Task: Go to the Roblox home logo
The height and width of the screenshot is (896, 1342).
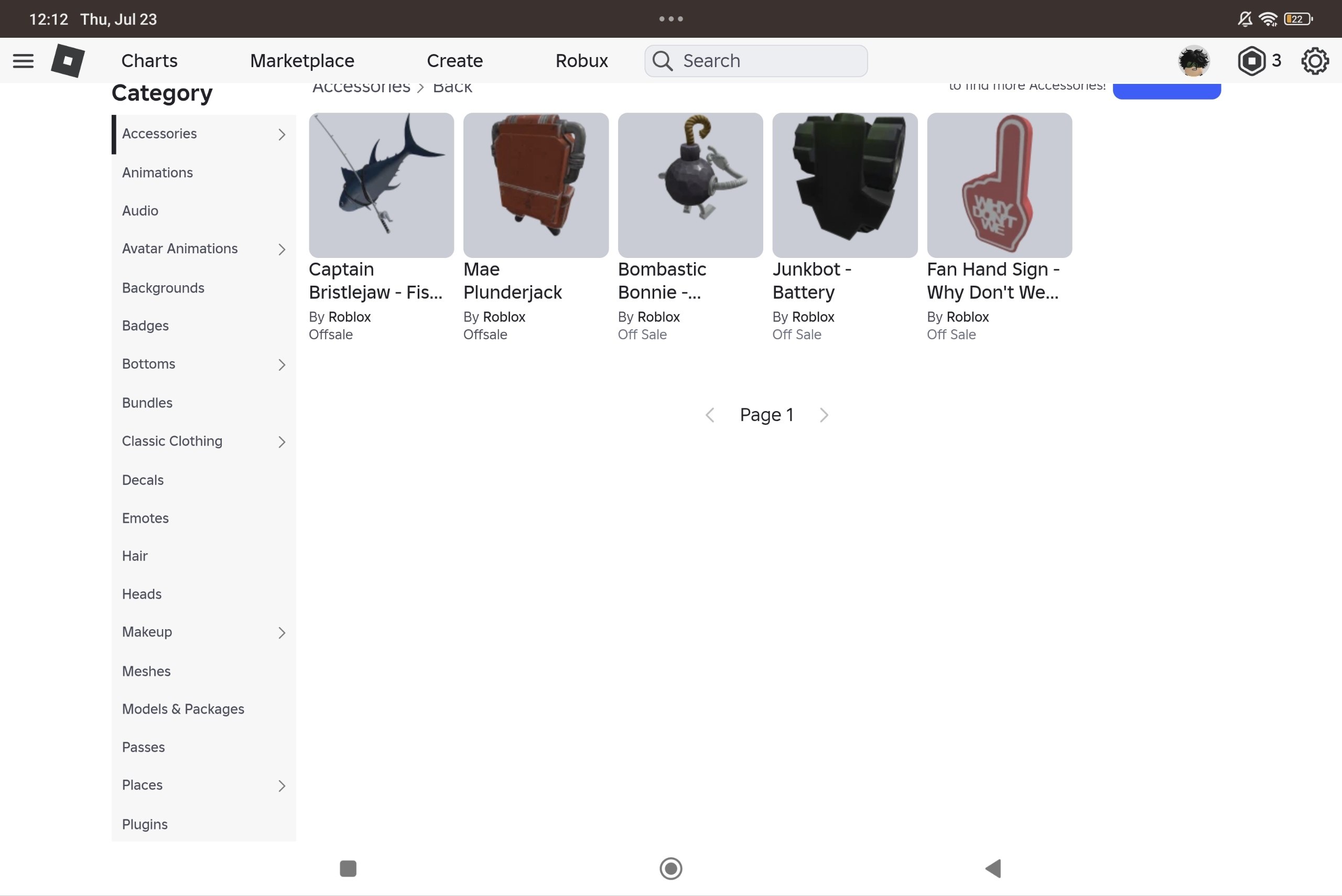Action: click(68, 61)
